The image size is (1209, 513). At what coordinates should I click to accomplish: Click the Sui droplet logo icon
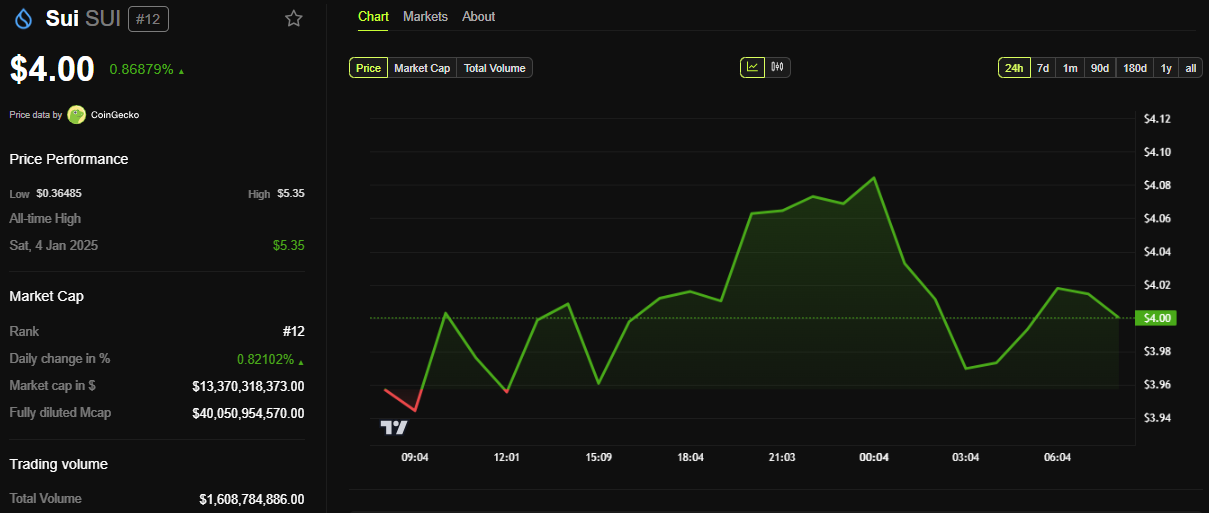(x=24, y=18)
